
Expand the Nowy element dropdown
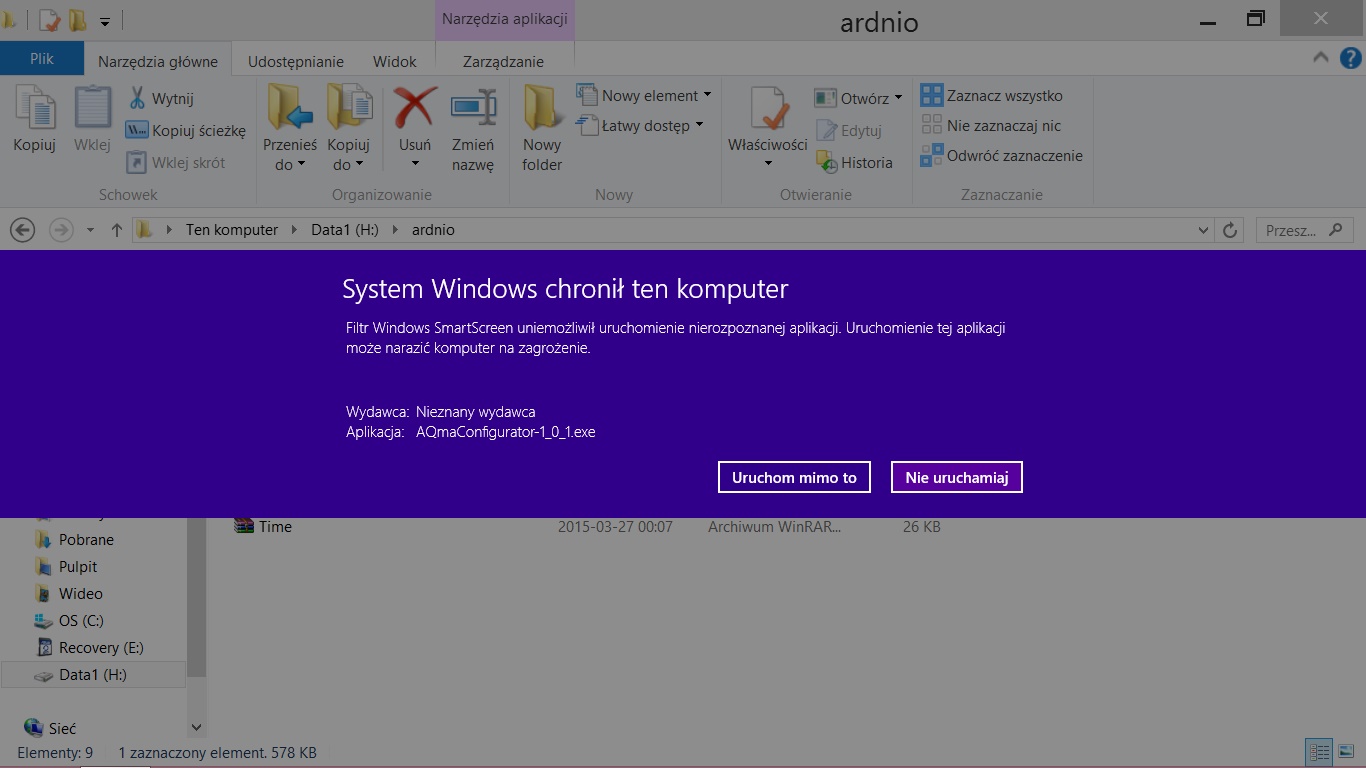(x=706, y=95)
